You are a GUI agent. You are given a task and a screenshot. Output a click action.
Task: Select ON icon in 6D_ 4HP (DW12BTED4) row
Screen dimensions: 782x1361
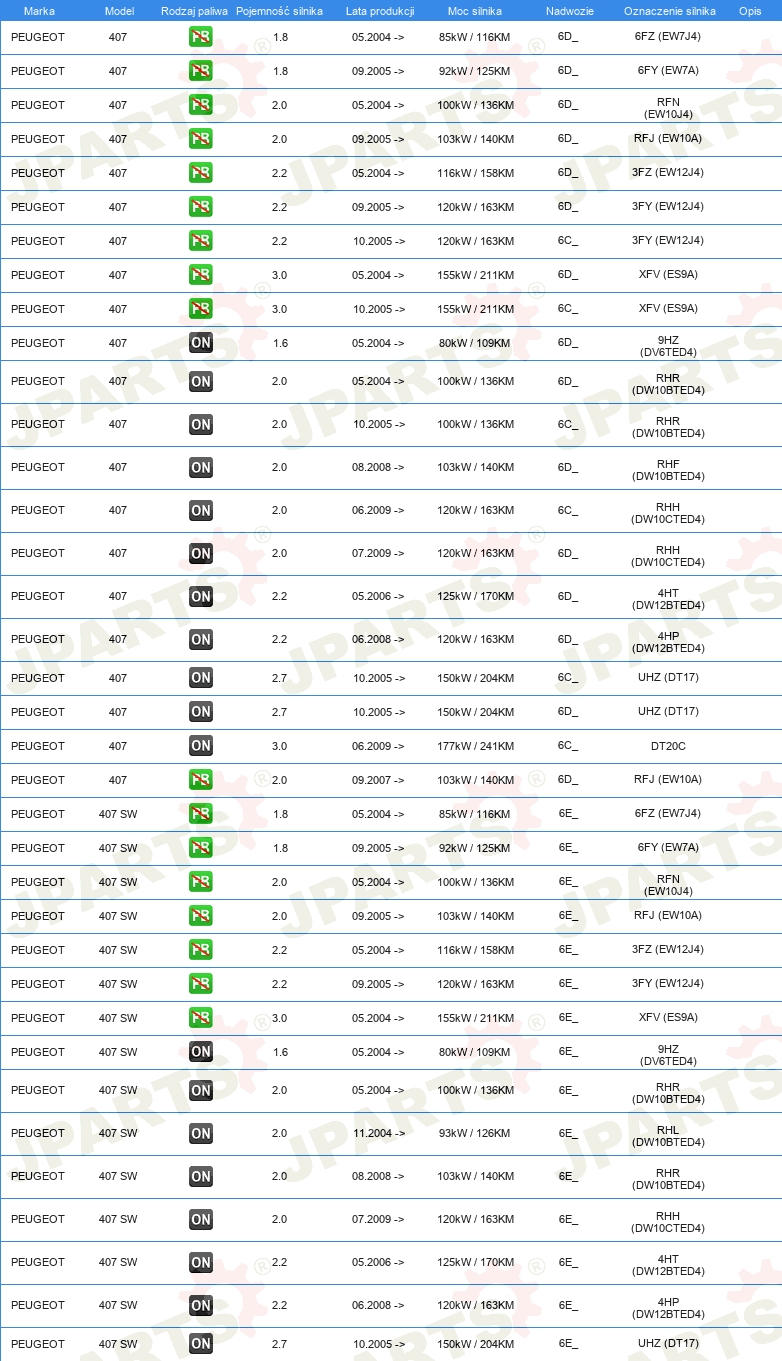[x=201, y=639]
